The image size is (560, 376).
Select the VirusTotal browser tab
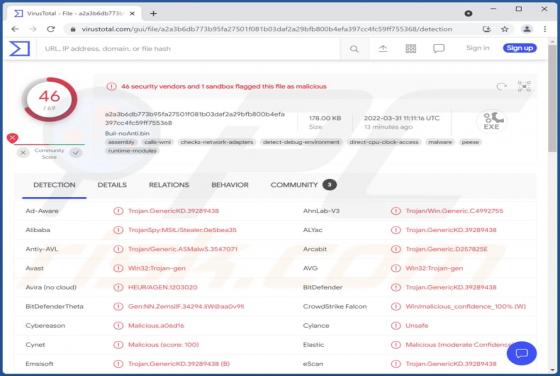coord(74,14)
